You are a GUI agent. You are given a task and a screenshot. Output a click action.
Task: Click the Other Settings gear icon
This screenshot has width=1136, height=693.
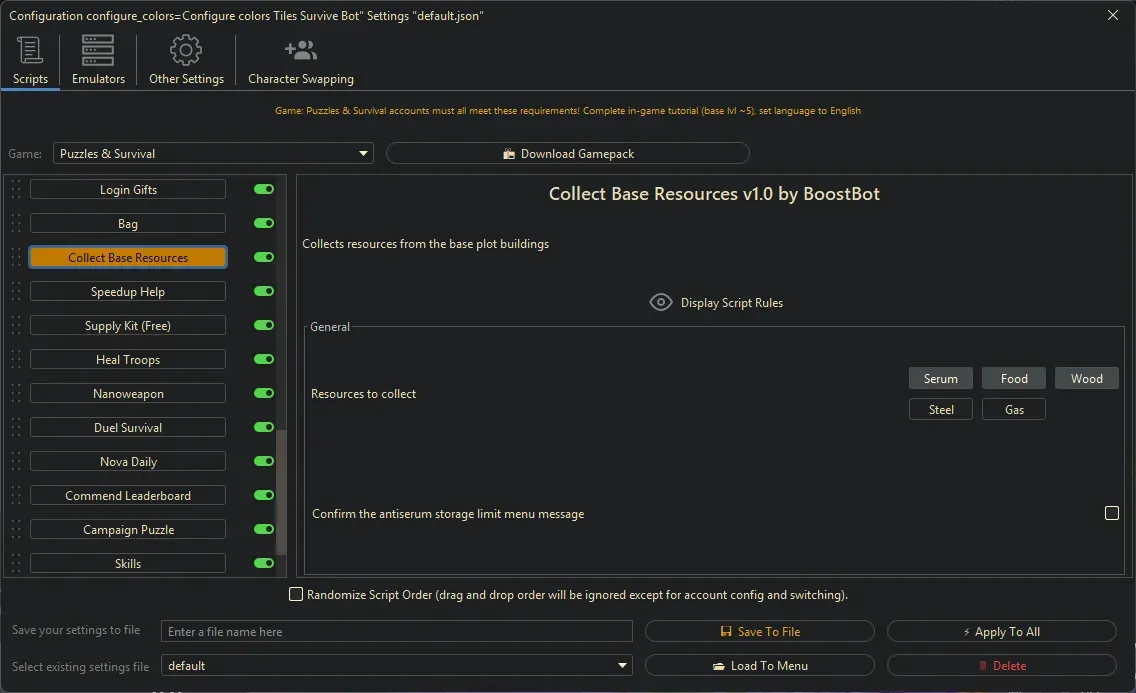click(186, 49)
